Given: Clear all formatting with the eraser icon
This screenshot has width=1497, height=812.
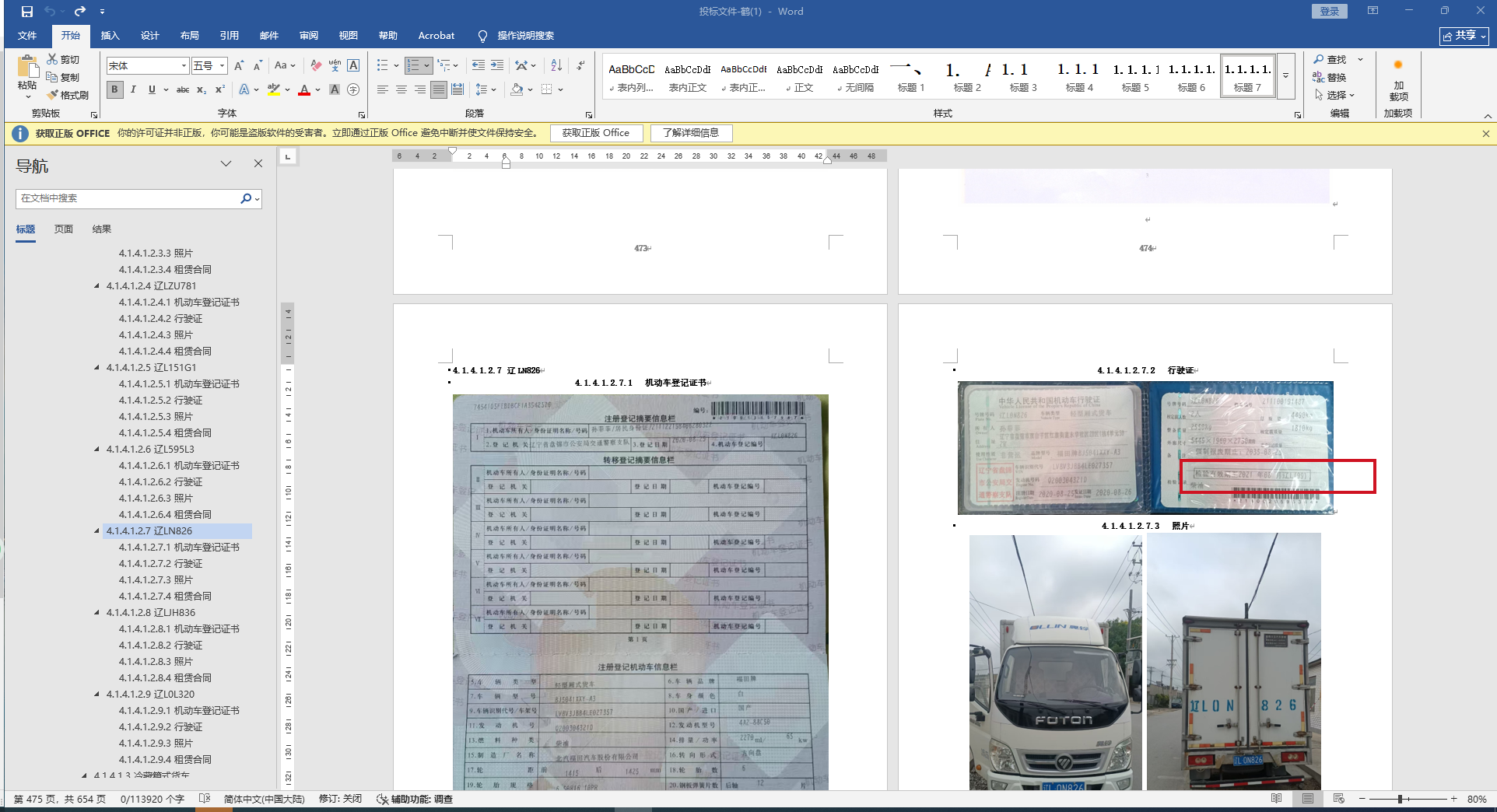Looking at the screenshot, I should [315, 66].
